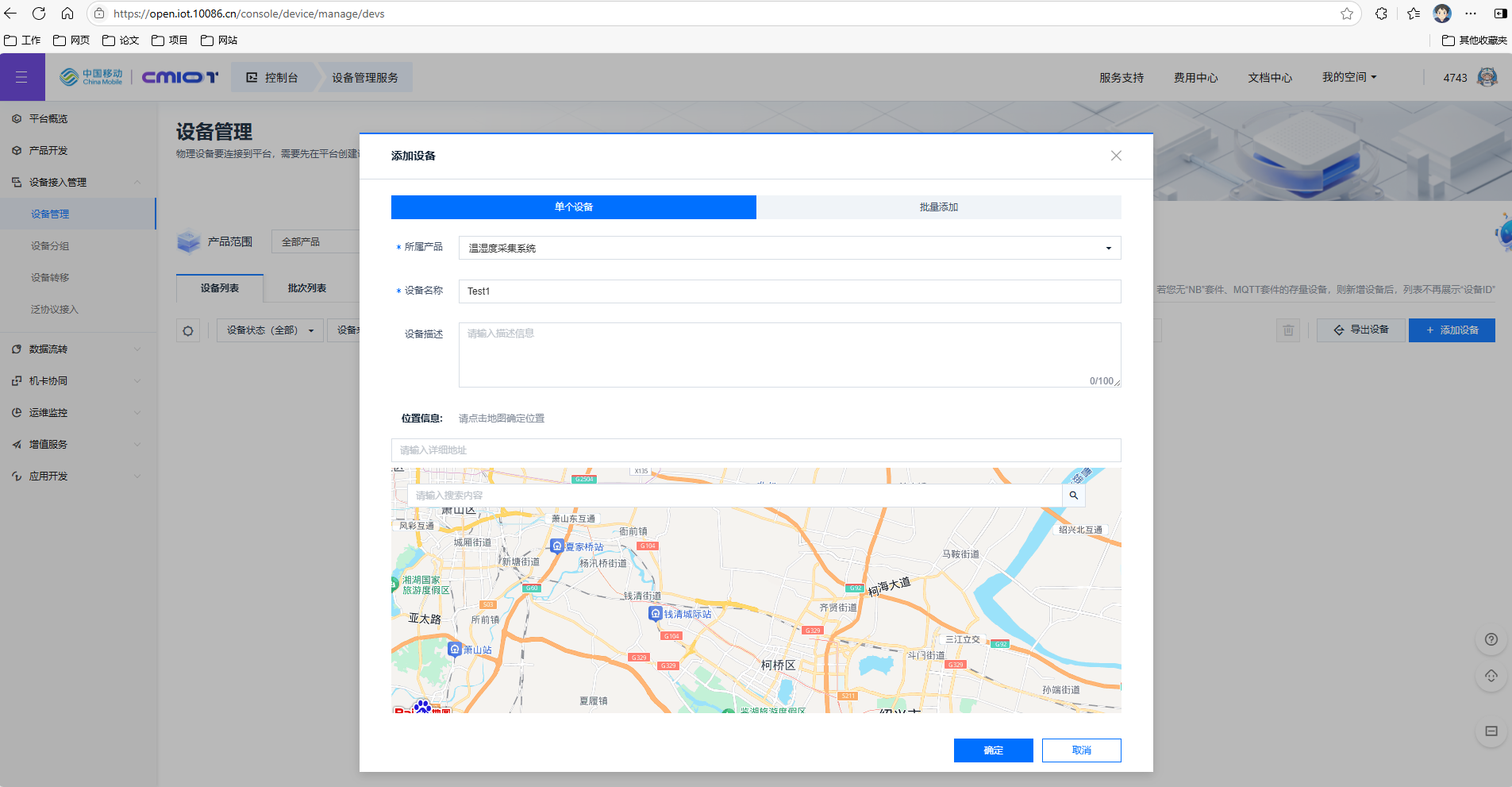Open the 应用开发 sidebar icon

[16, 476]
